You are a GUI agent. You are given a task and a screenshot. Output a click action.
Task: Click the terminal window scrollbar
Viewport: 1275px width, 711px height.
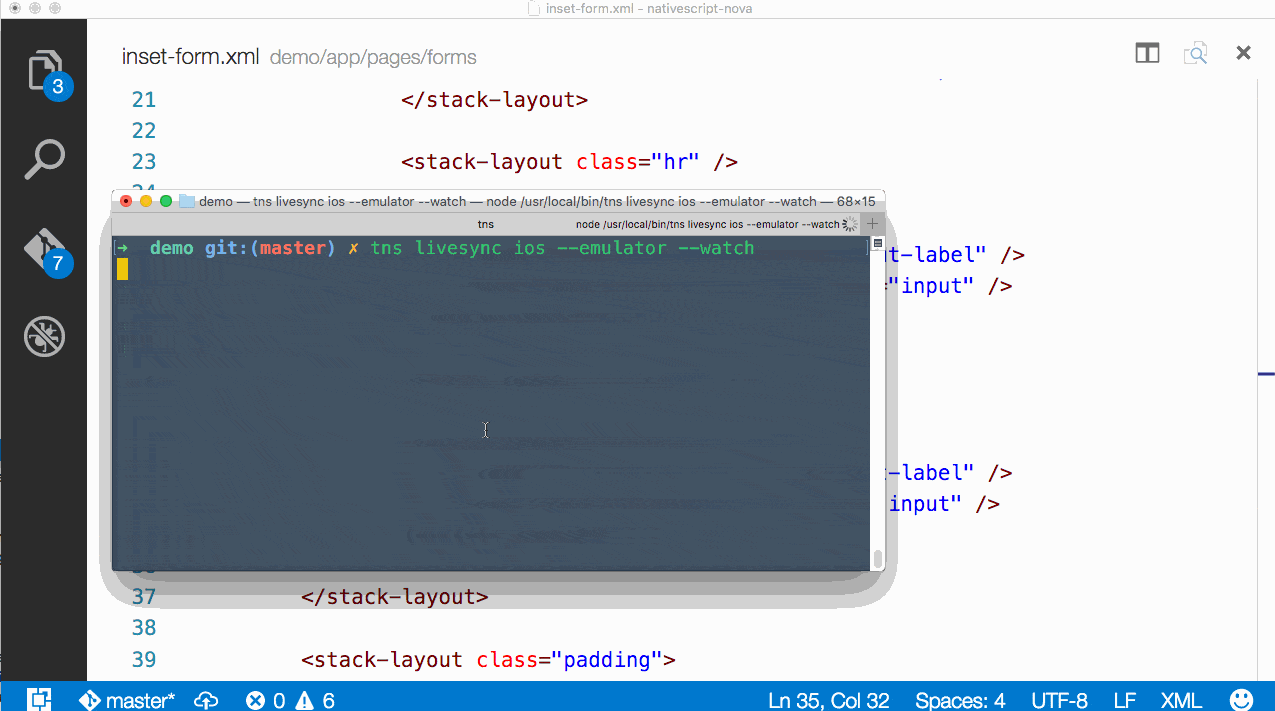877,556
